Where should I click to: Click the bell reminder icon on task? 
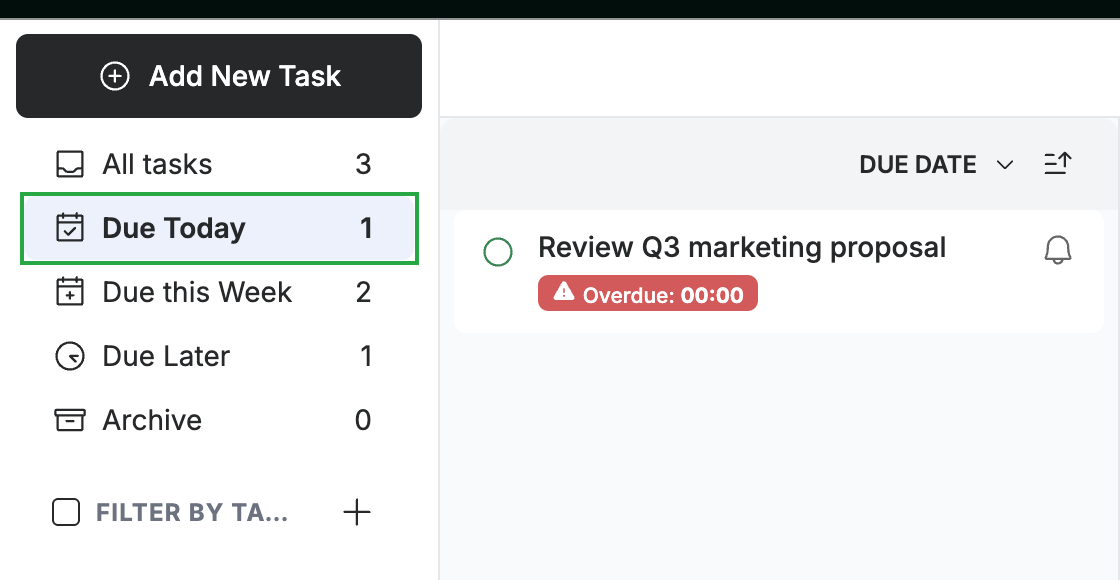coord(1058,251)
